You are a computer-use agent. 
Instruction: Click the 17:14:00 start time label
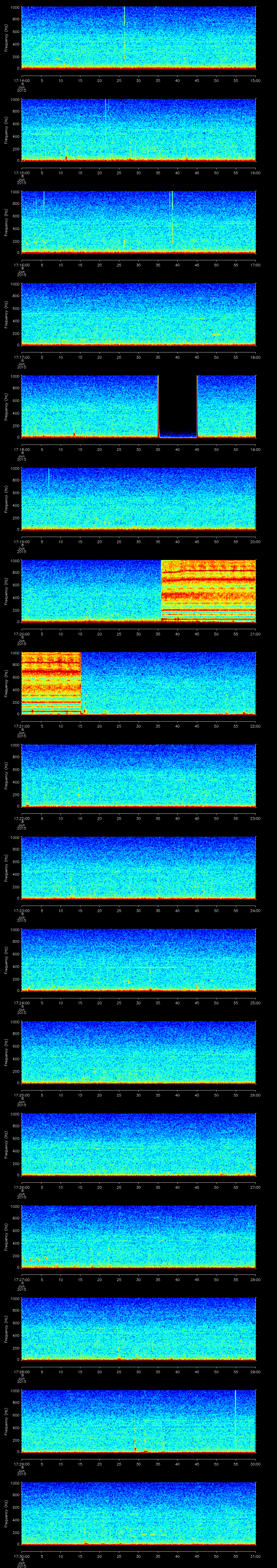pos(21,80)
